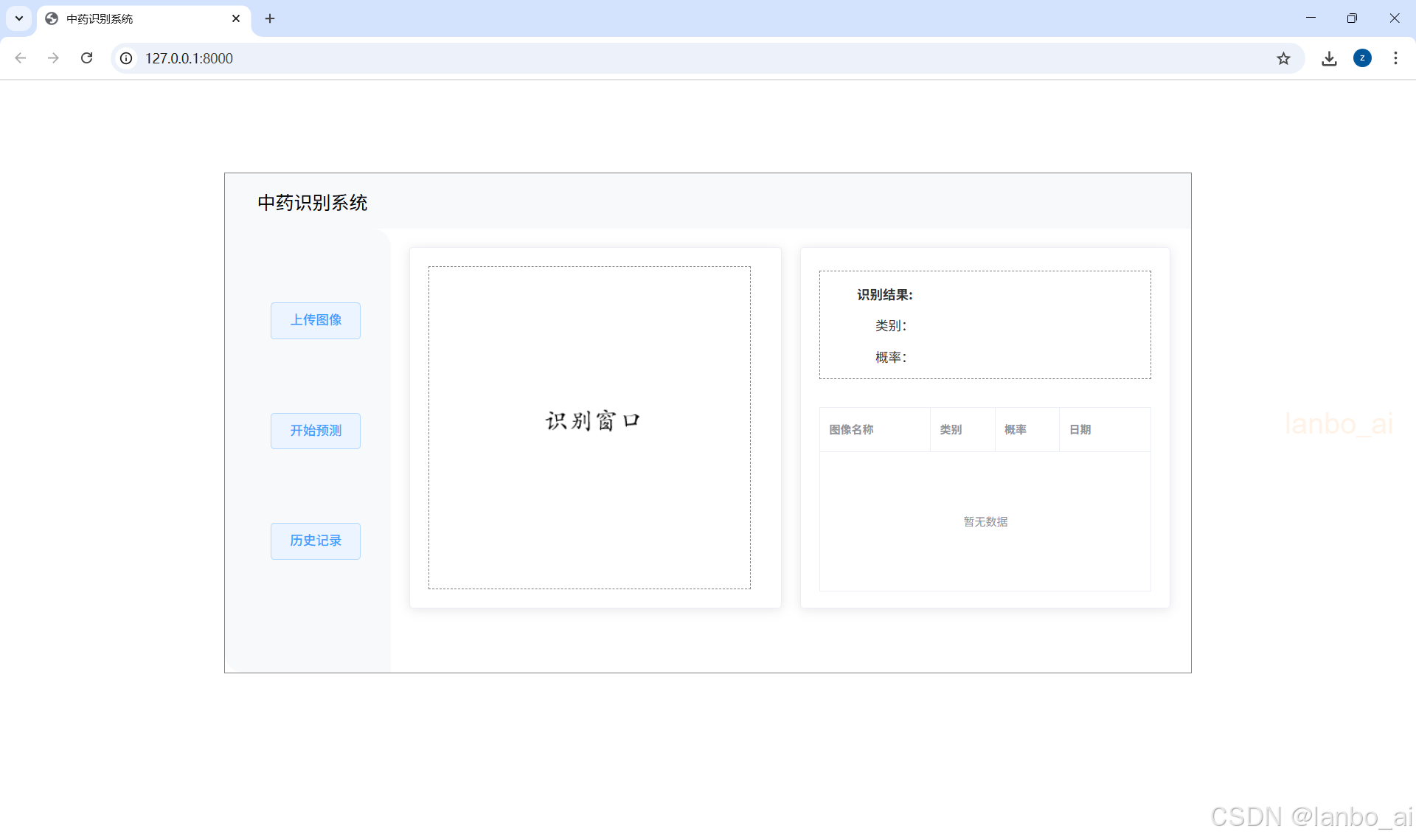
Task: Click the browser forward arrow icon
Action: [x=53, y=58]
